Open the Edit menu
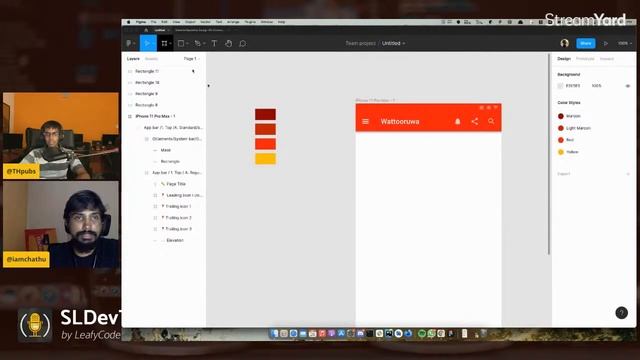640x360 pixels. tap(164, 22)
